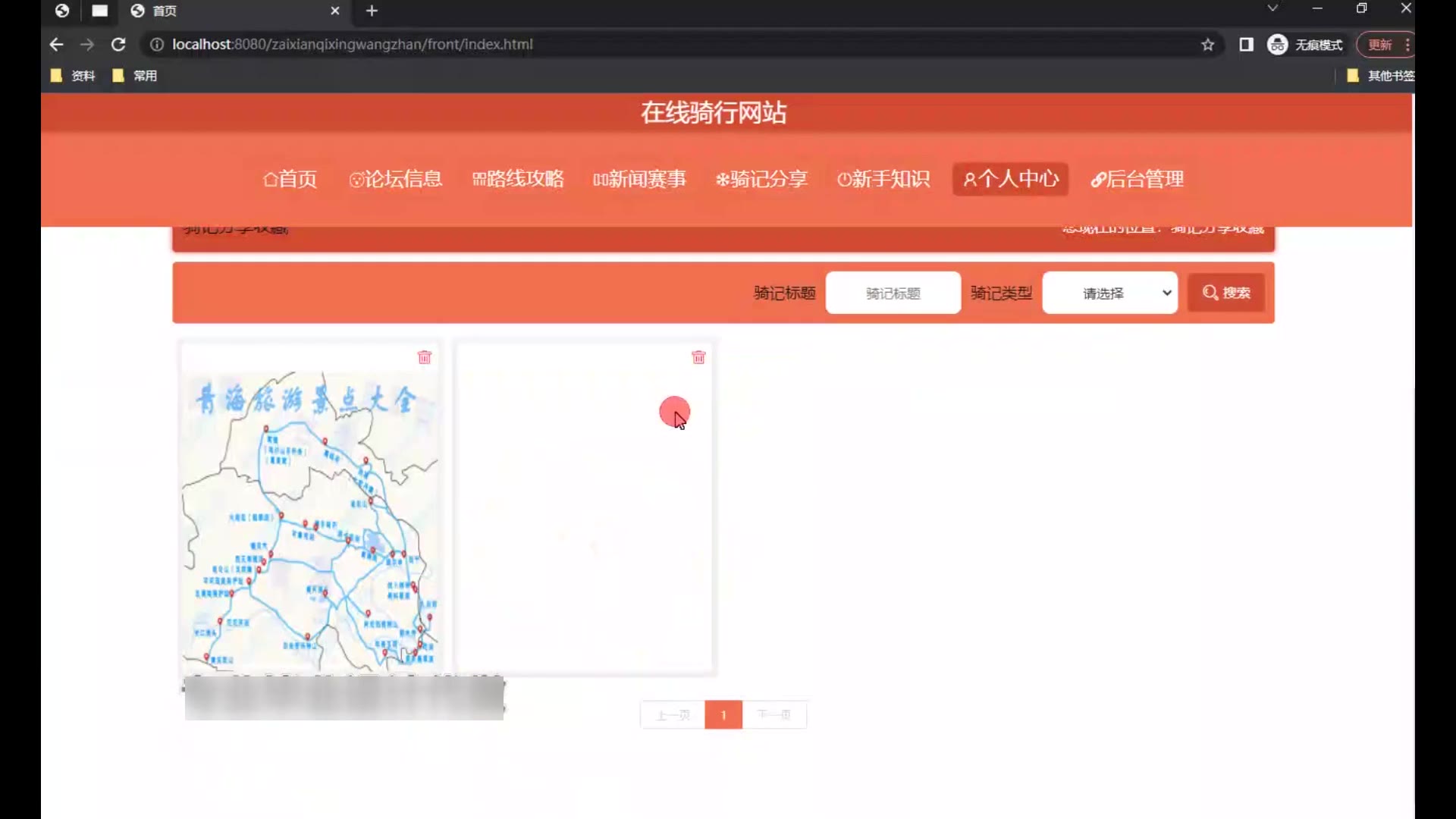Screen dimensions: 1456x819
Task: Reload the page with refresh icon
Action: tap(118, 45)
